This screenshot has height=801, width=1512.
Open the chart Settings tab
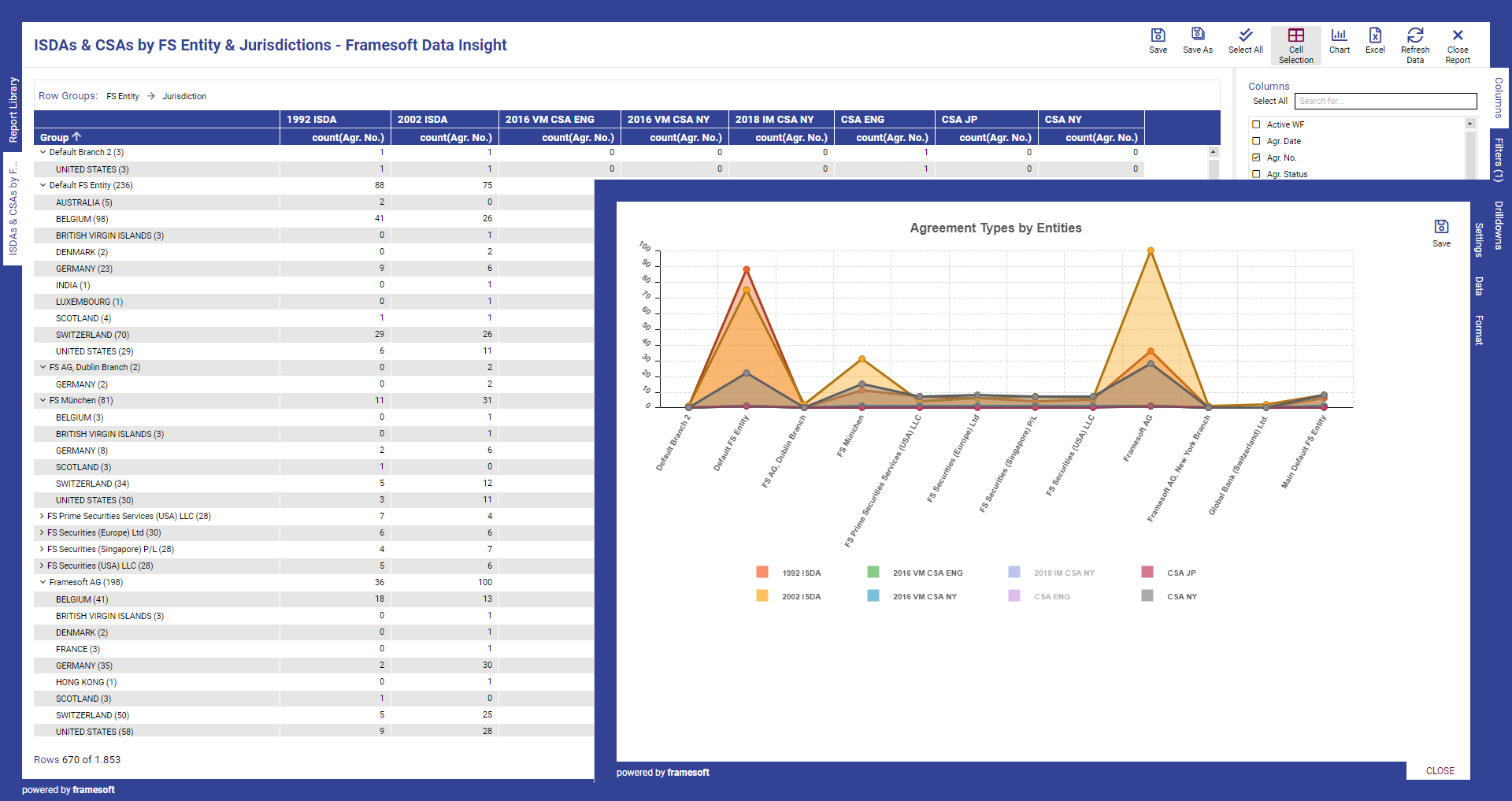pyautogui.click(x=1479, y=239)
